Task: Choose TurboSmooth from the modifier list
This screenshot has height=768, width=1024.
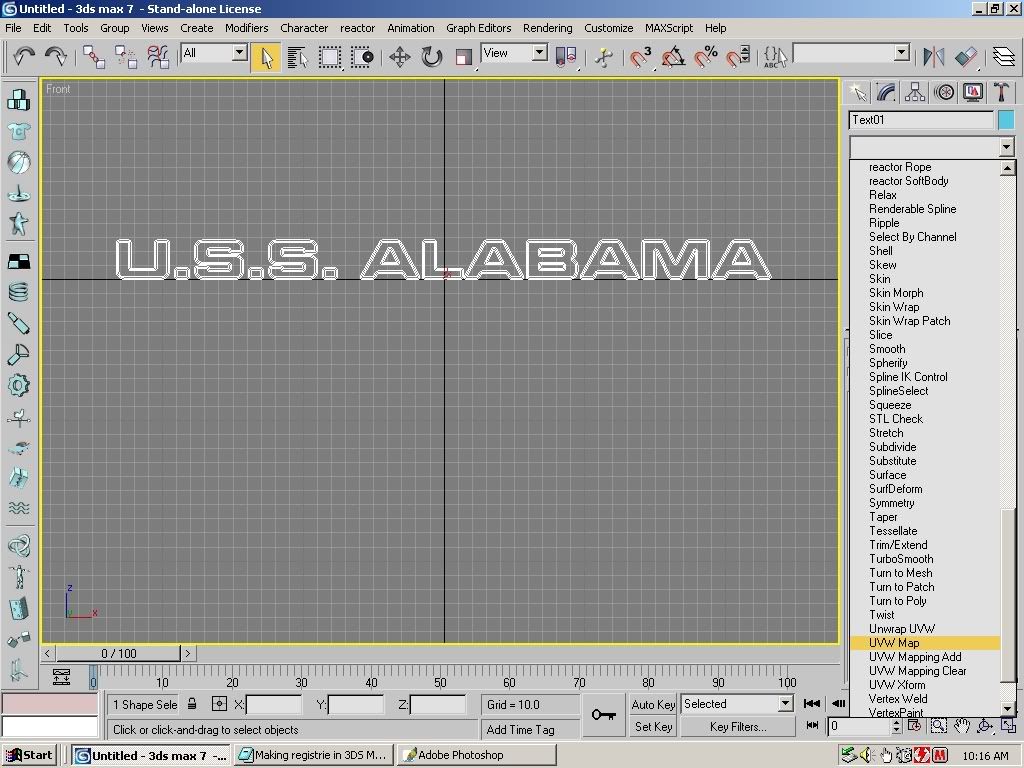Action: coord(901,559)
